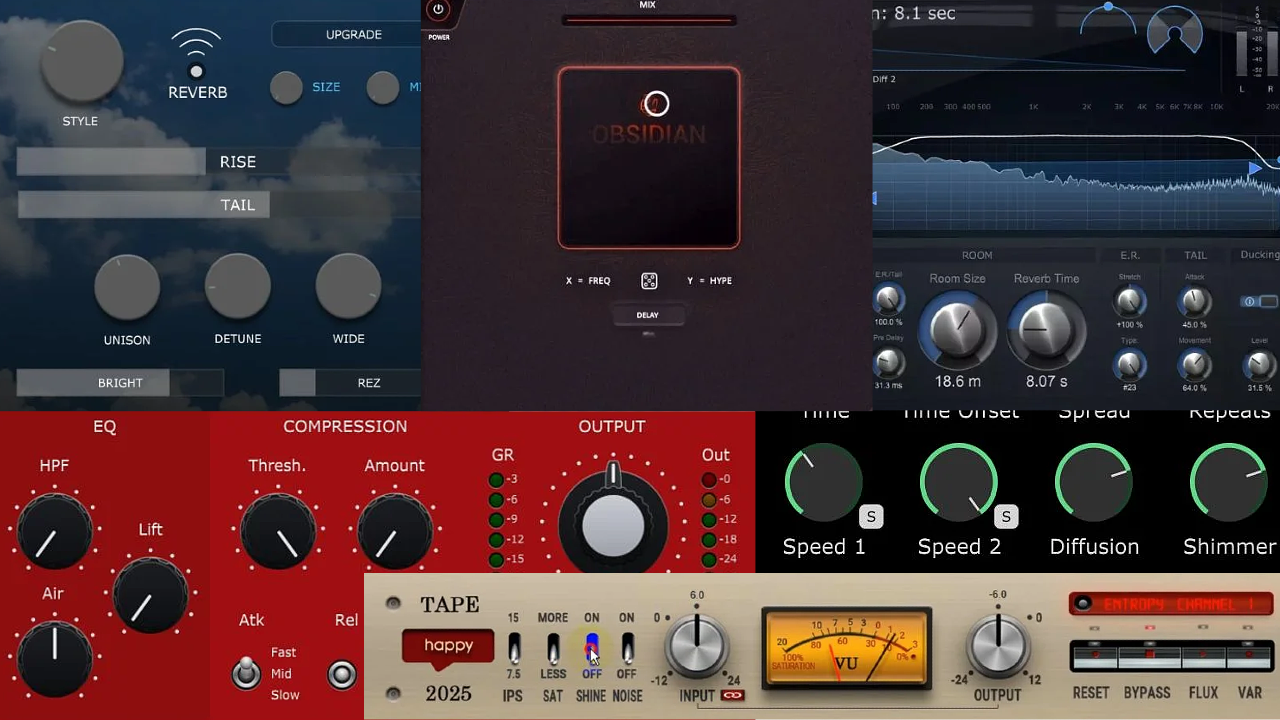Click the happy 2025 badge on the TAPE plugin
Viewport: 1280px width, 720px height.
coord(448,647)
